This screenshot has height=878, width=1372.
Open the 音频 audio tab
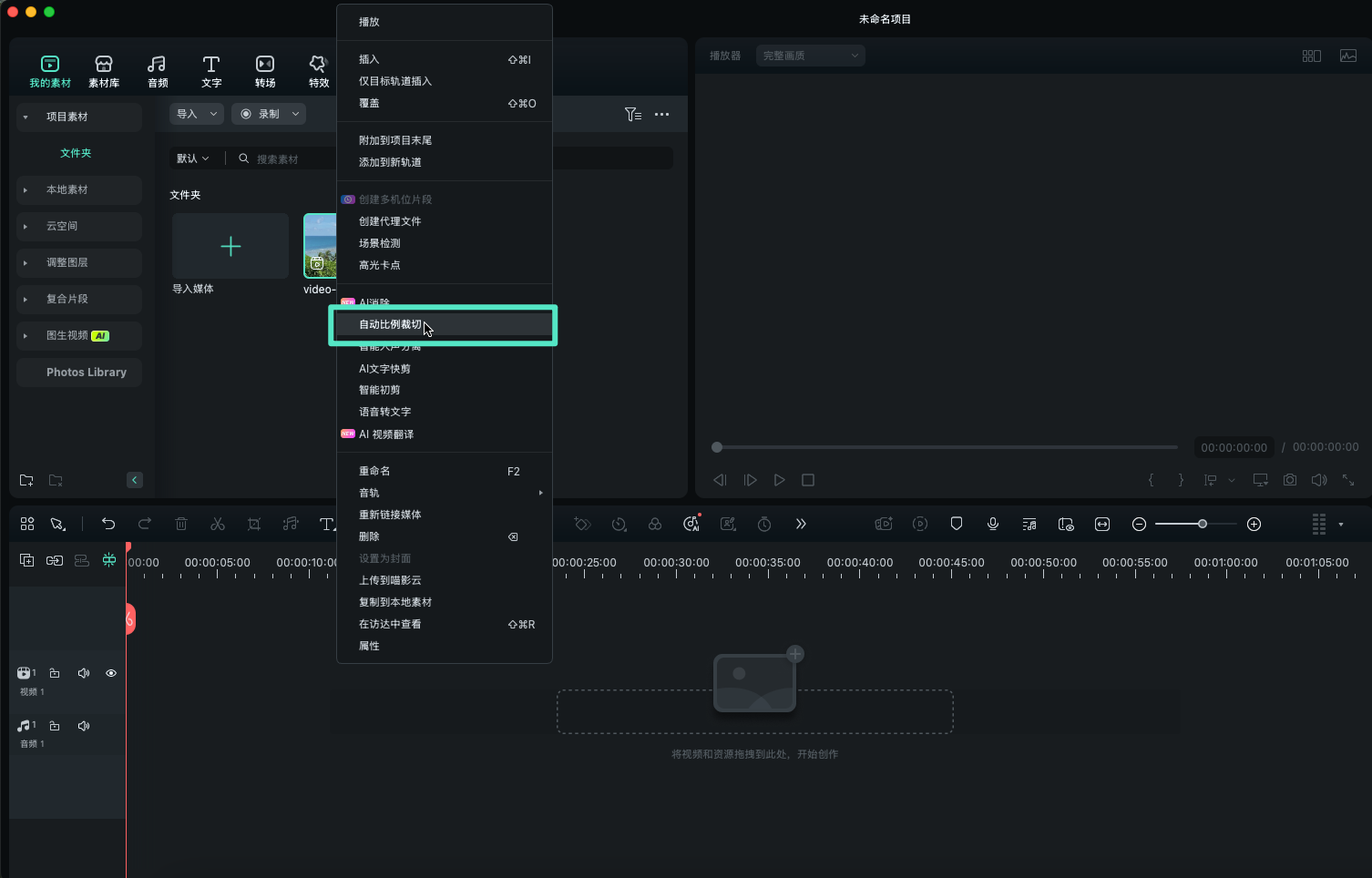158,70
